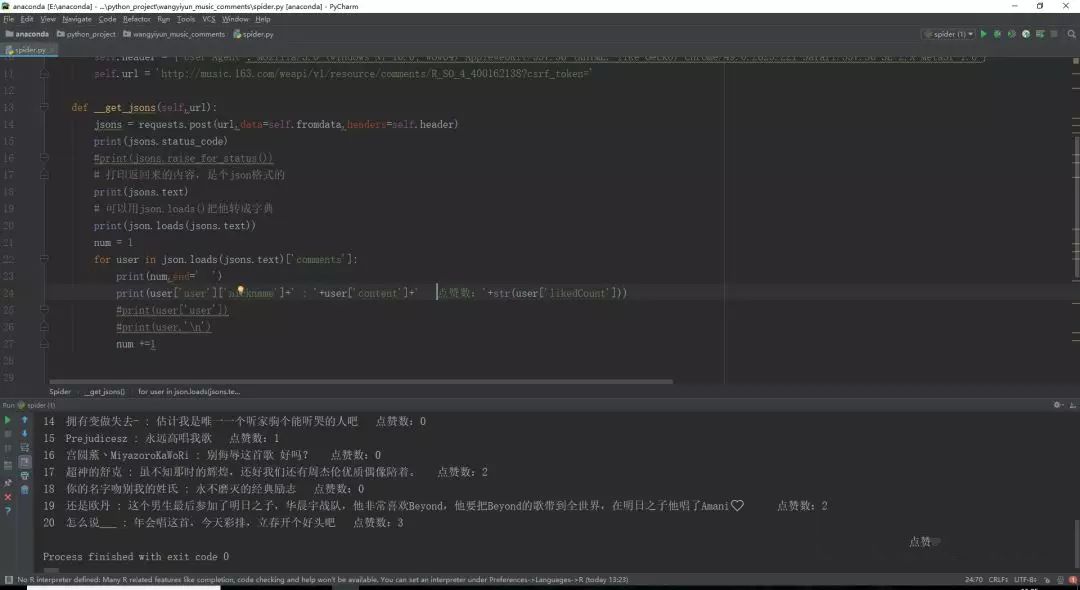Toggle fold marker on line 25

coord(44,310)
